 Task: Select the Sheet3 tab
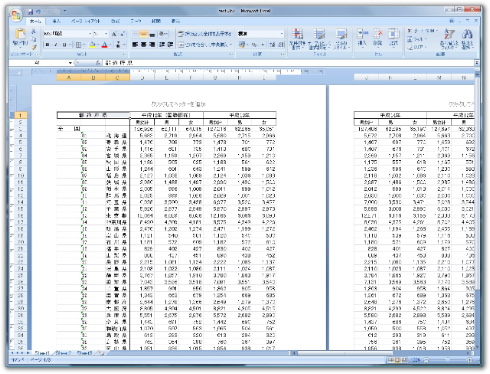(x=84, y=353)
